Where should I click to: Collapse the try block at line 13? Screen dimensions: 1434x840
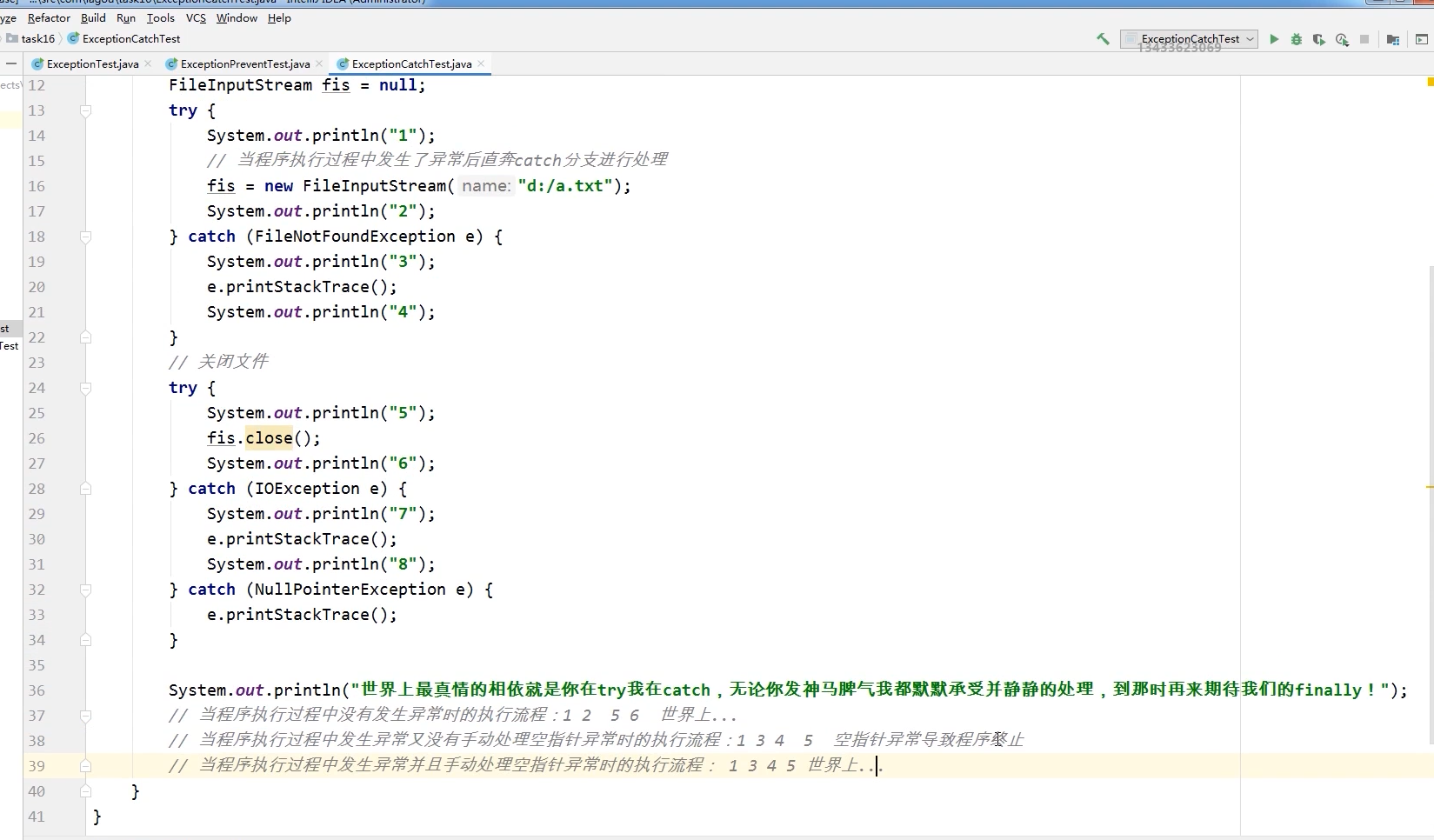tap(85, 110)
